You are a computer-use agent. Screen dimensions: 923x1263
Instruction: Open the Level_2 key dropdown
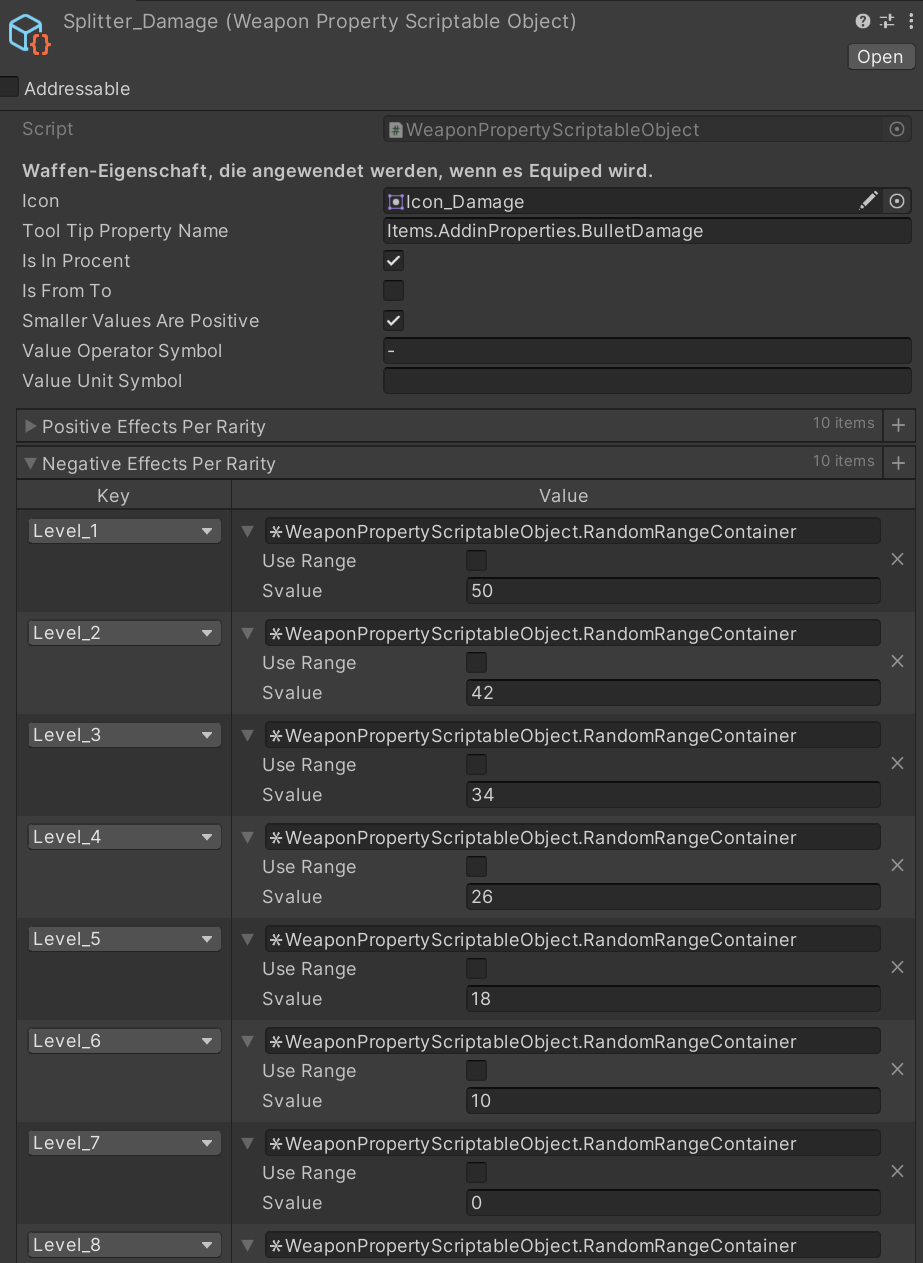(x=124, y=633)
